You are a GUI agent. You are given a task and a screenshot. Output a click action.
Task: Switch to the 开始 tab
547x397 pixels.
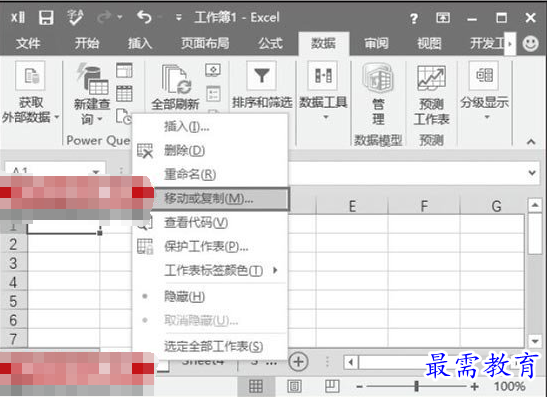pyautogui.click(x=87, y=44)
